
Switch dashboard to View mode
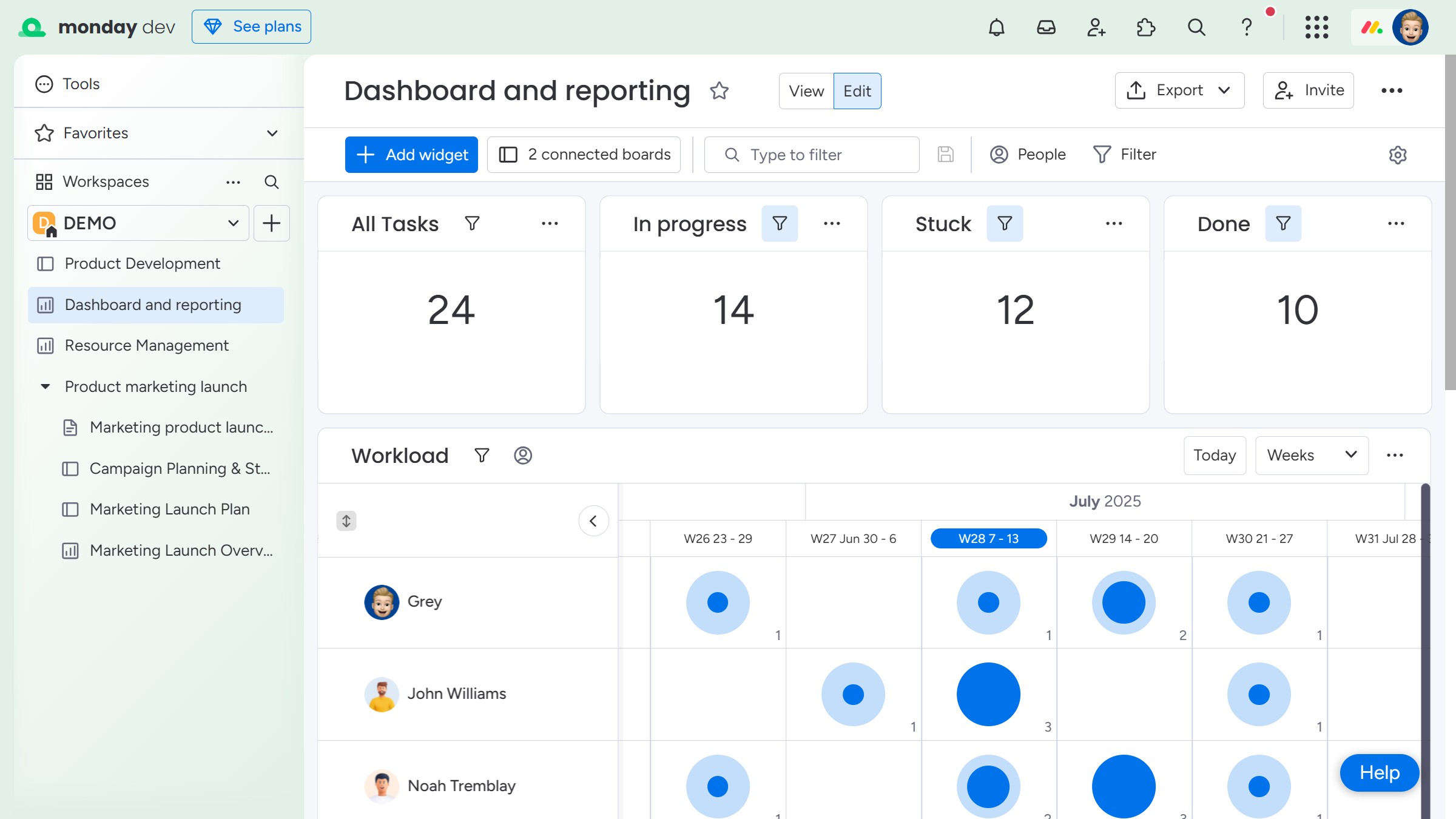[806, 91]
